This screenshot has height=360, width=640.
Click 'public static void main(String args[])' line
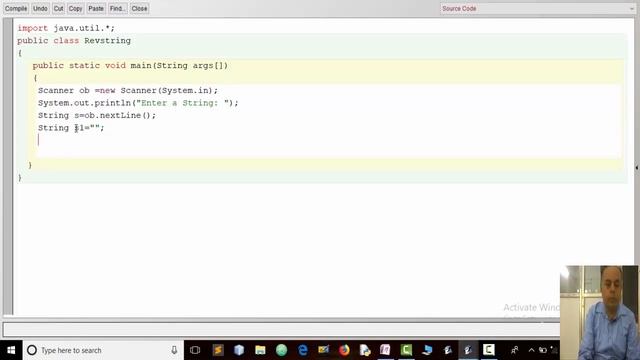pyautogui.click(x=130, y=66)
